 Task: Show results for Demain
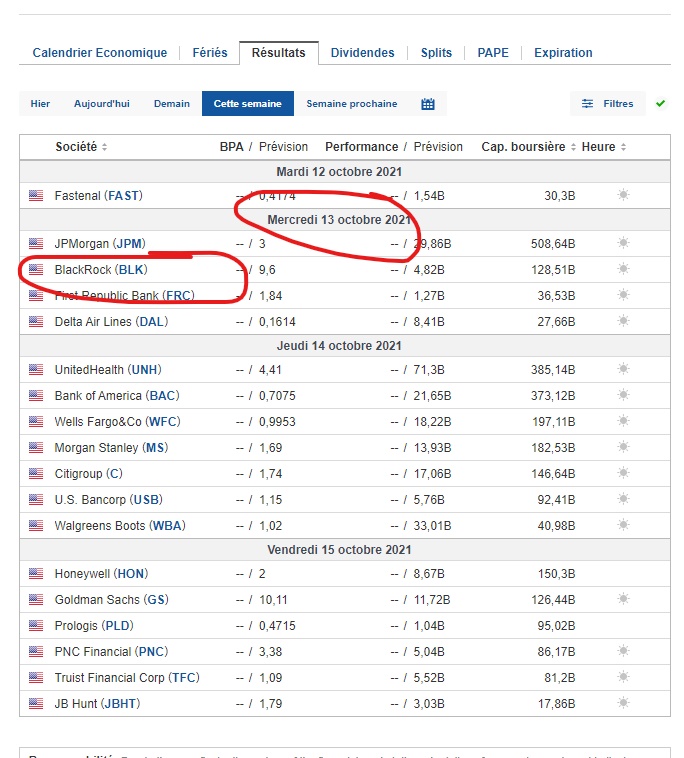pos(172,103)
